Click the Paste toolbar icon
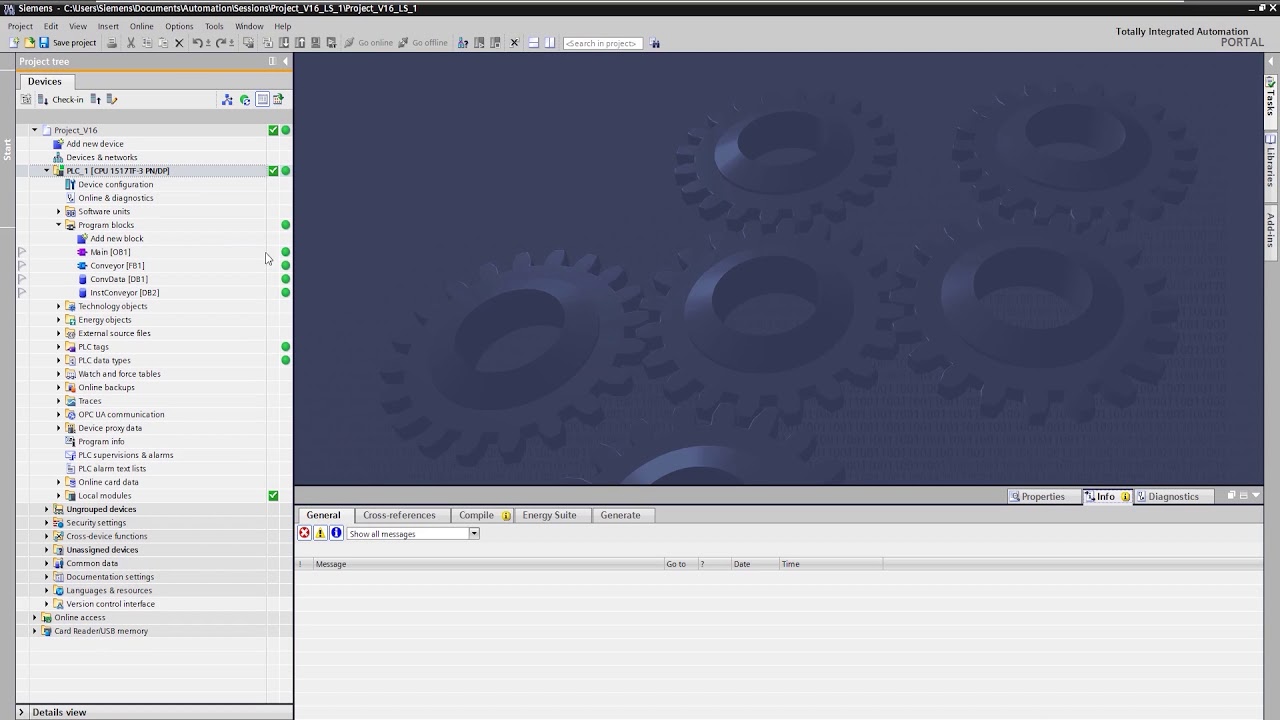 pyautogui.click(x=163, y=43)
